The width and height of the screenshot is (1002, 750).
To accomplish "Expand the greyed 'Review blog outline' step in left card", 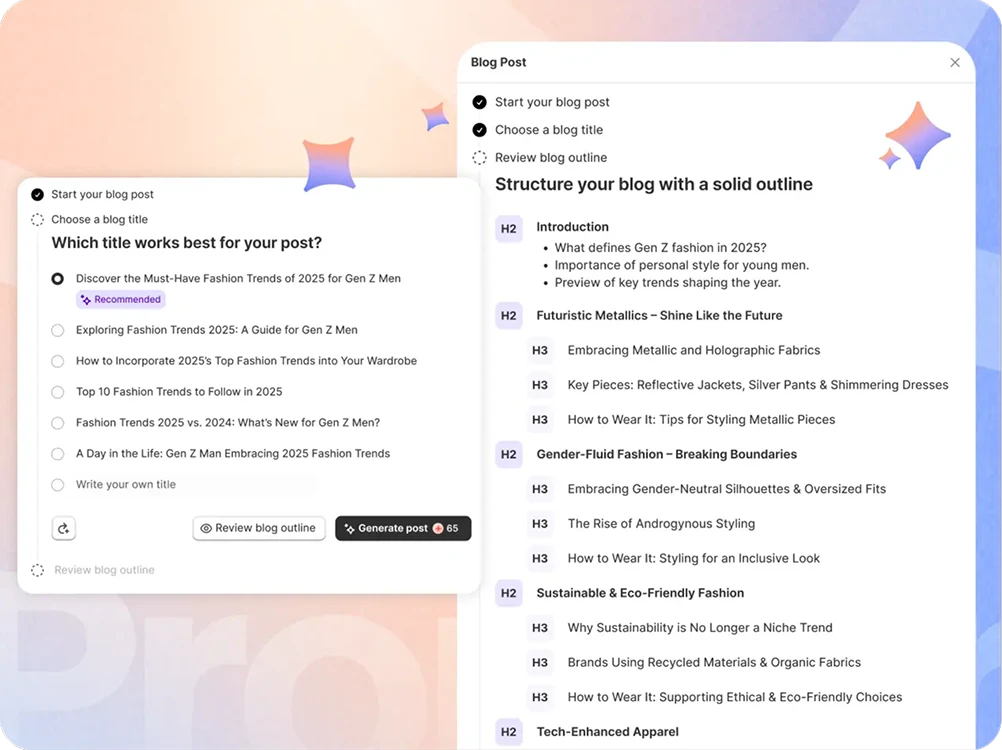I will tap(104, 570).
